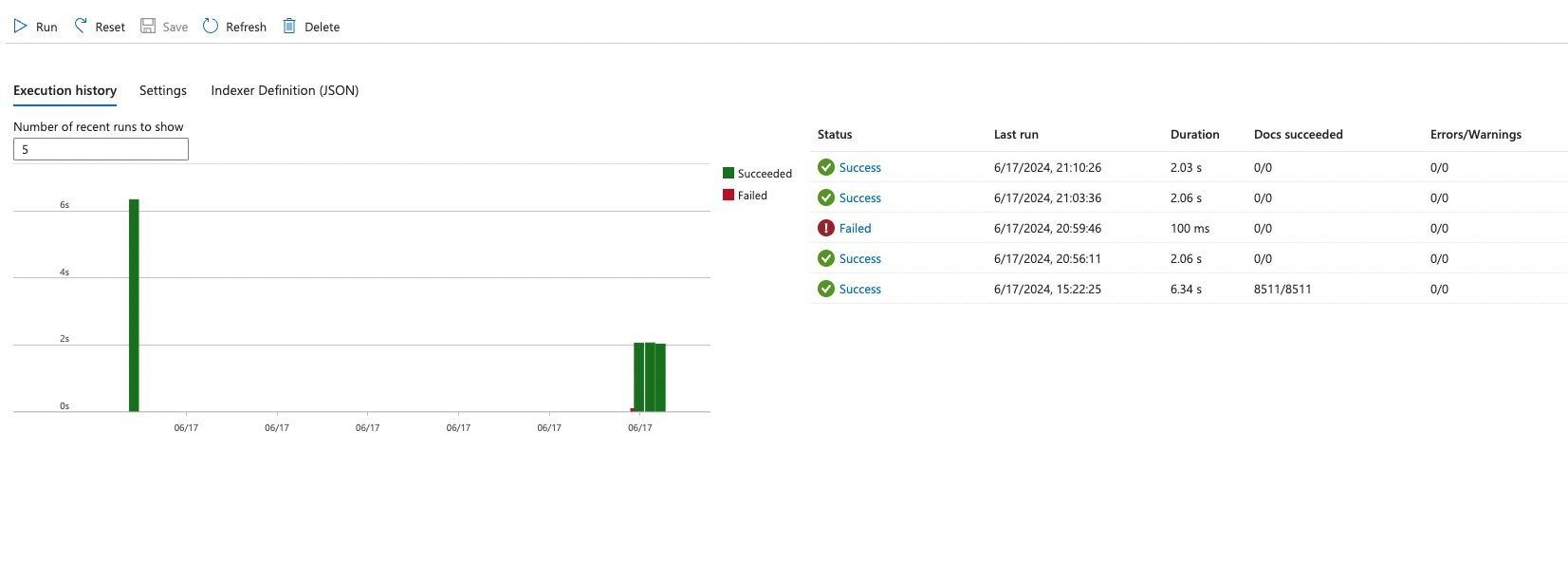Switch to the Settings tab
This screenshot has width=1568, height=563.
click(162, 90)
